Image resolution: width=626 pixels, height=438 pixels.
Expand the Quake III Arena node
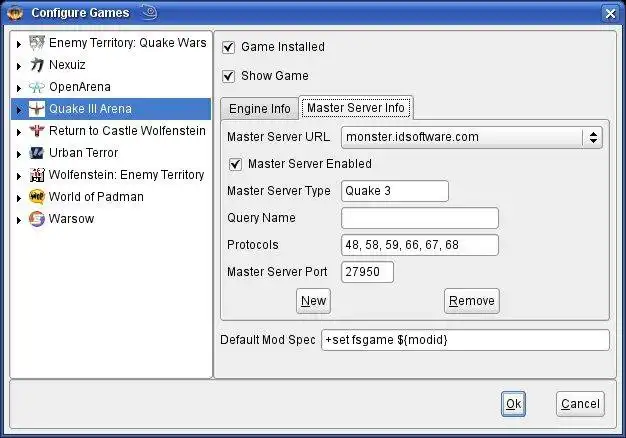[x=19, y=110]
